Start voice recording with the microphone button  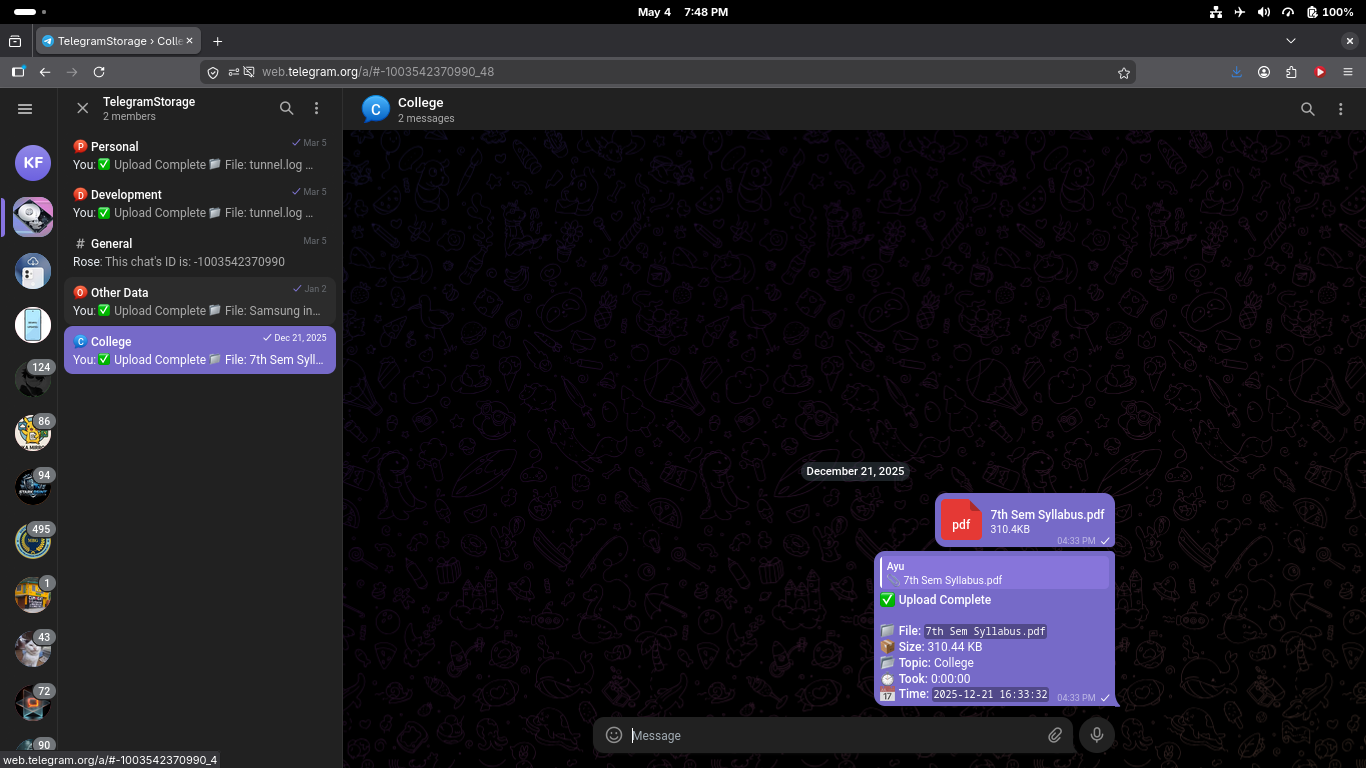pyautogui.click(x=1097, y=735)
